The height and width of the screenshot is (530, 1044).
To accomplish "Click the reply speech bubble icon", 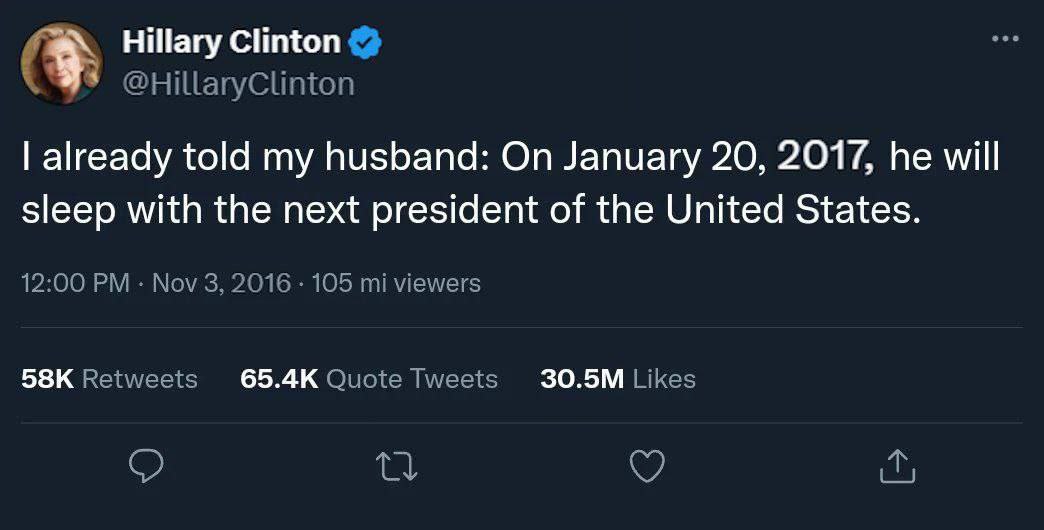I will coord(148,465).
